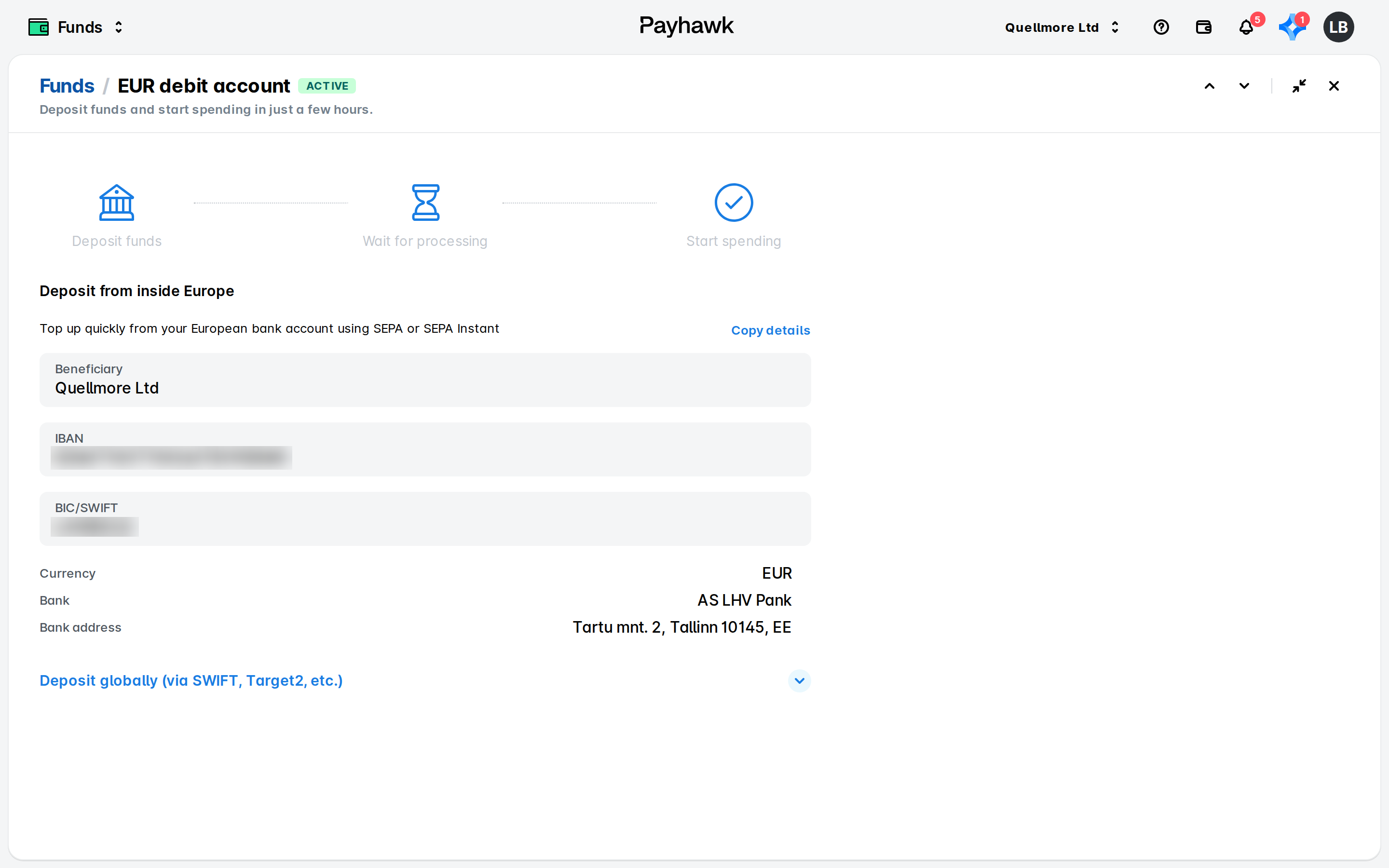1389x868 pixels.
Task: Click the Deposit globally chevron button
Action: pyautogui.click(x=799, y=681)
